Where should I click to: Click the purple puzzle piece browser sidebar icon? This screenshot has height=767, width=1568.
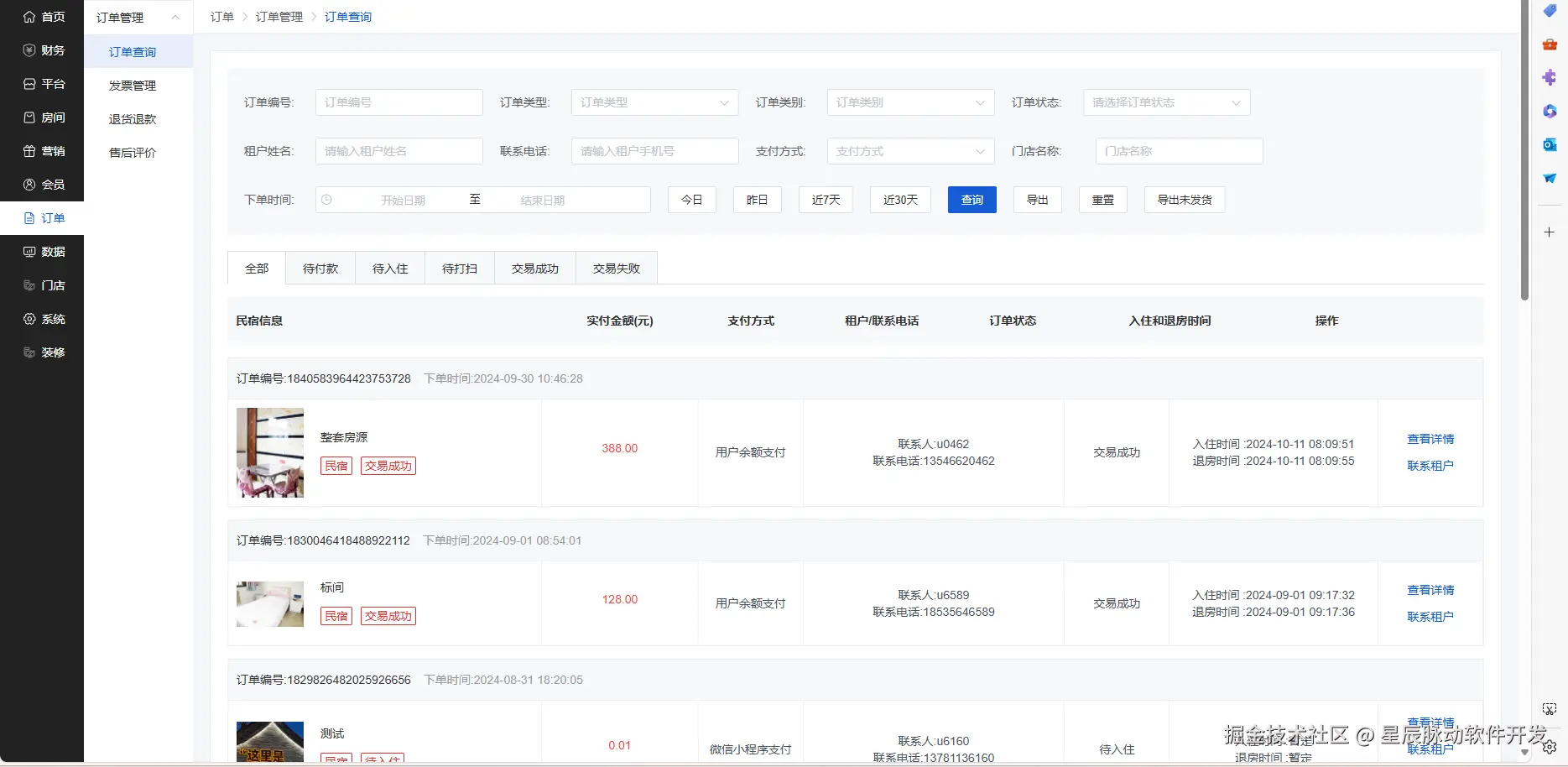click(x=1550, y=78)
